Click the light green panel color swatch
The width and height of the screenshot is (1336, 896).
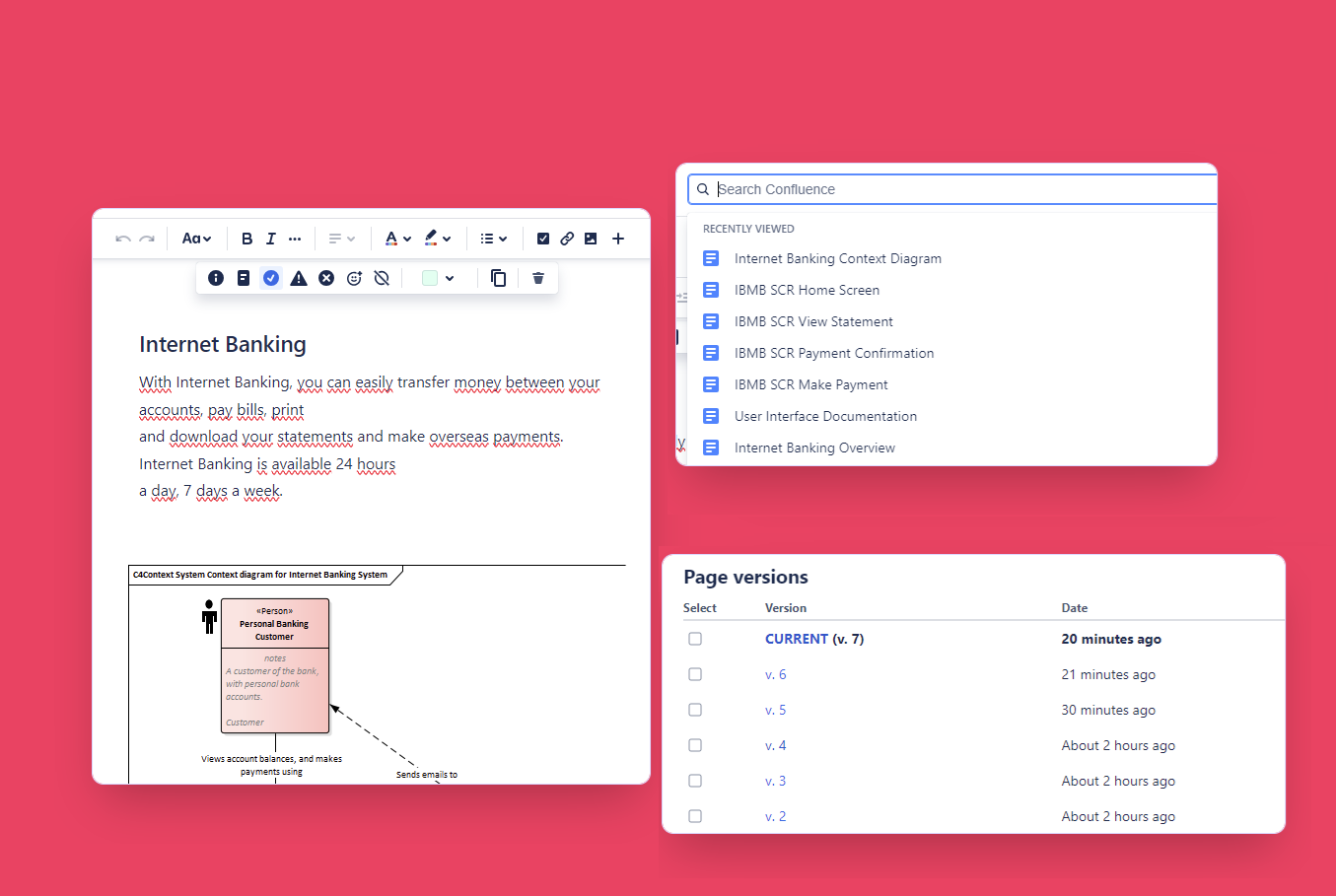[x=430, y=278]
